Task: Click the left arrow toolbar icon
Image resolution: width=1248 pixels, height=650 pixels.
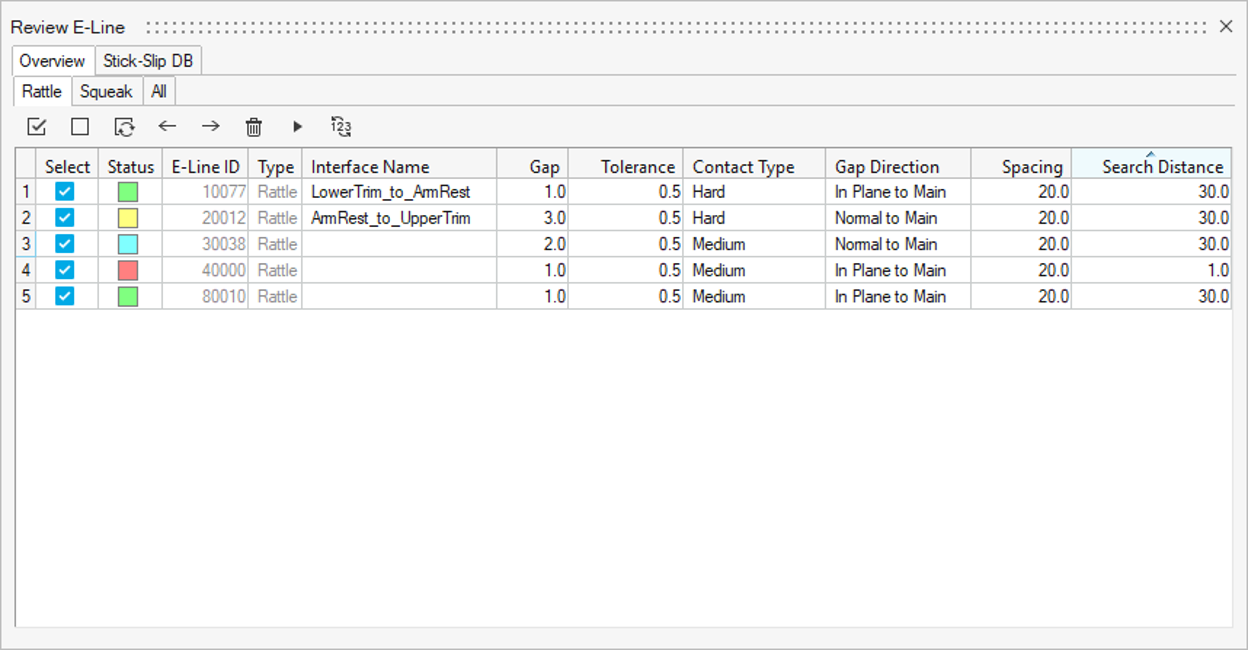Action: click(x=167, y=127)
